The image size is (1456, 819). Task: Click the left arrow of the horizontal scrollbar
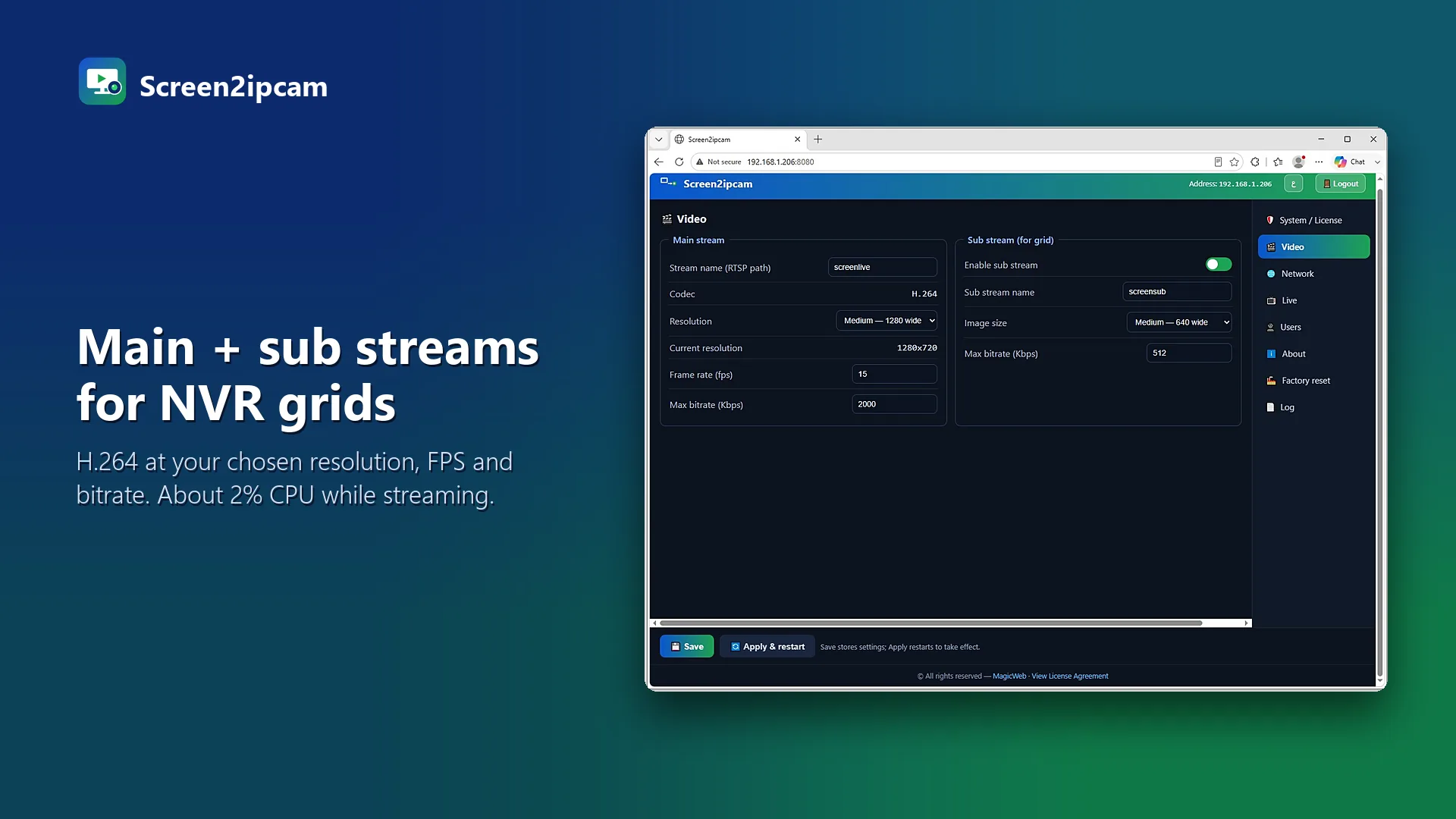tap(655, 623)
